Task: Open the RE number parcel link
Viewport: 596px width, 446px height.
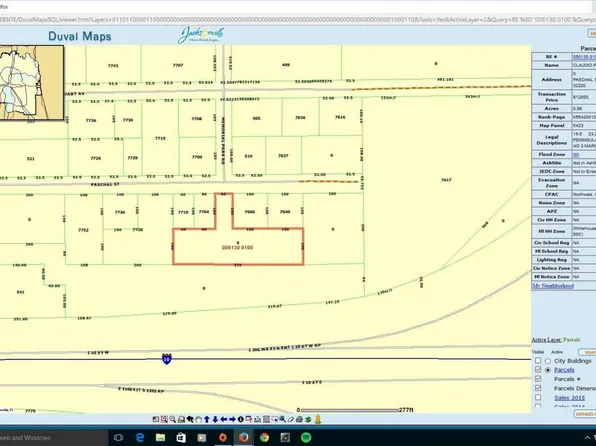Action: click(584, 57)
